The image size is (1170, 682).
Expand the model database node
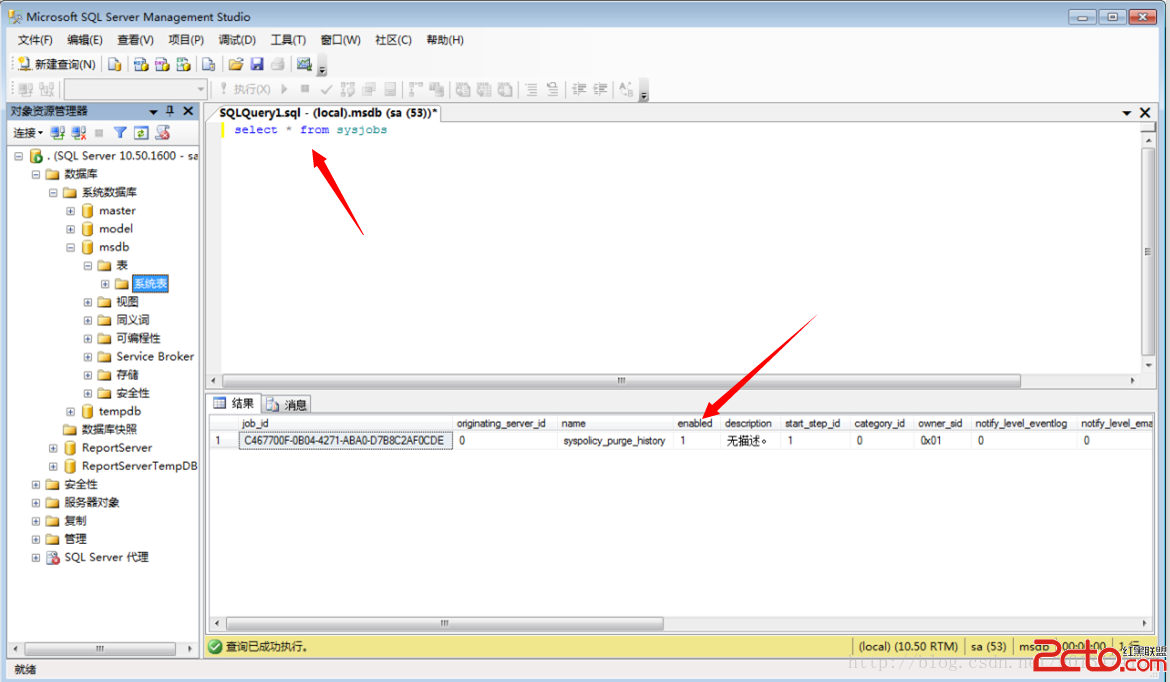point(70,229)
